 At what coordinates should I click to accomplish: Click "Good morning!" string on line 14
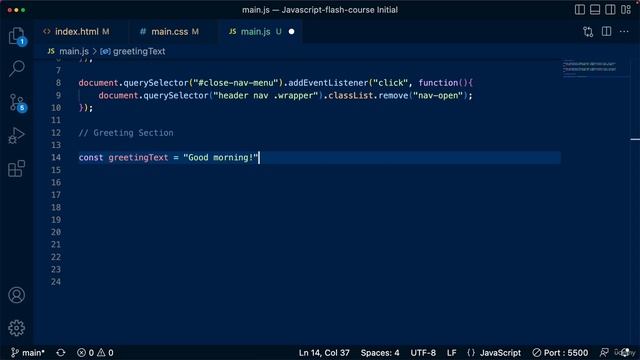221,158
